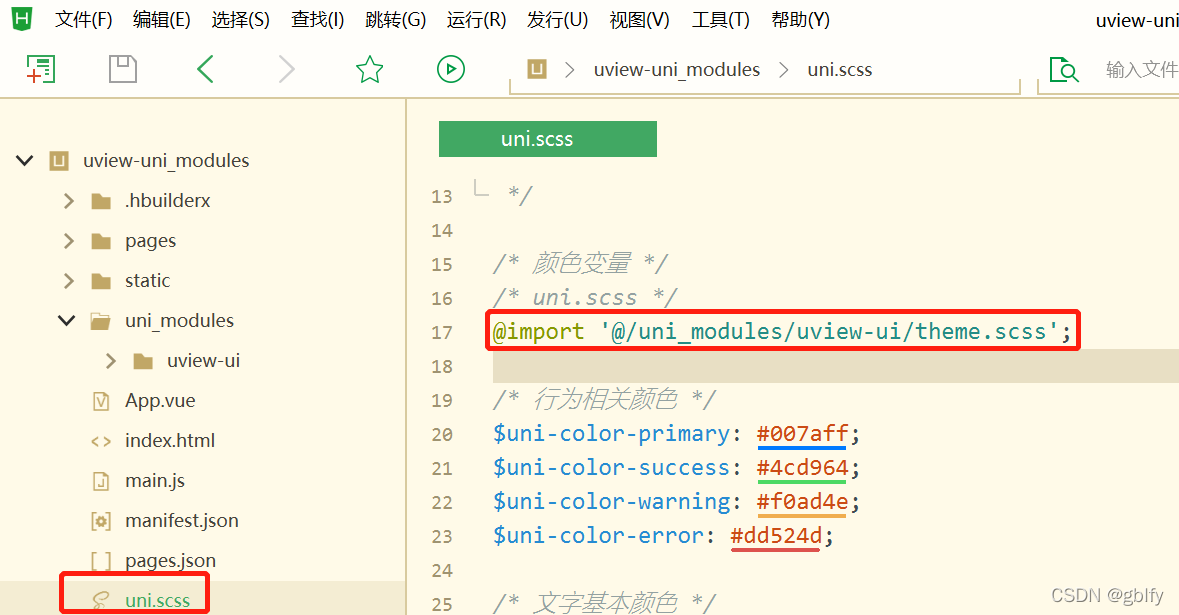Click the main.js file icon
Image resolution: width=1179 pixels, height=615 pixels.
pos(101,481)
